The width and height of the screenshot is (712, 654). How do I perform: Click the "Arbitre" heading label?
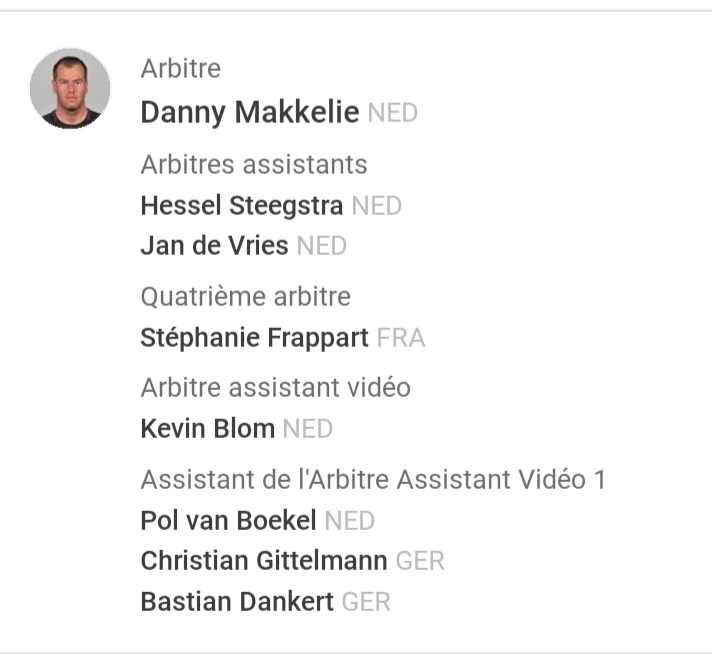tap(181, 69)
